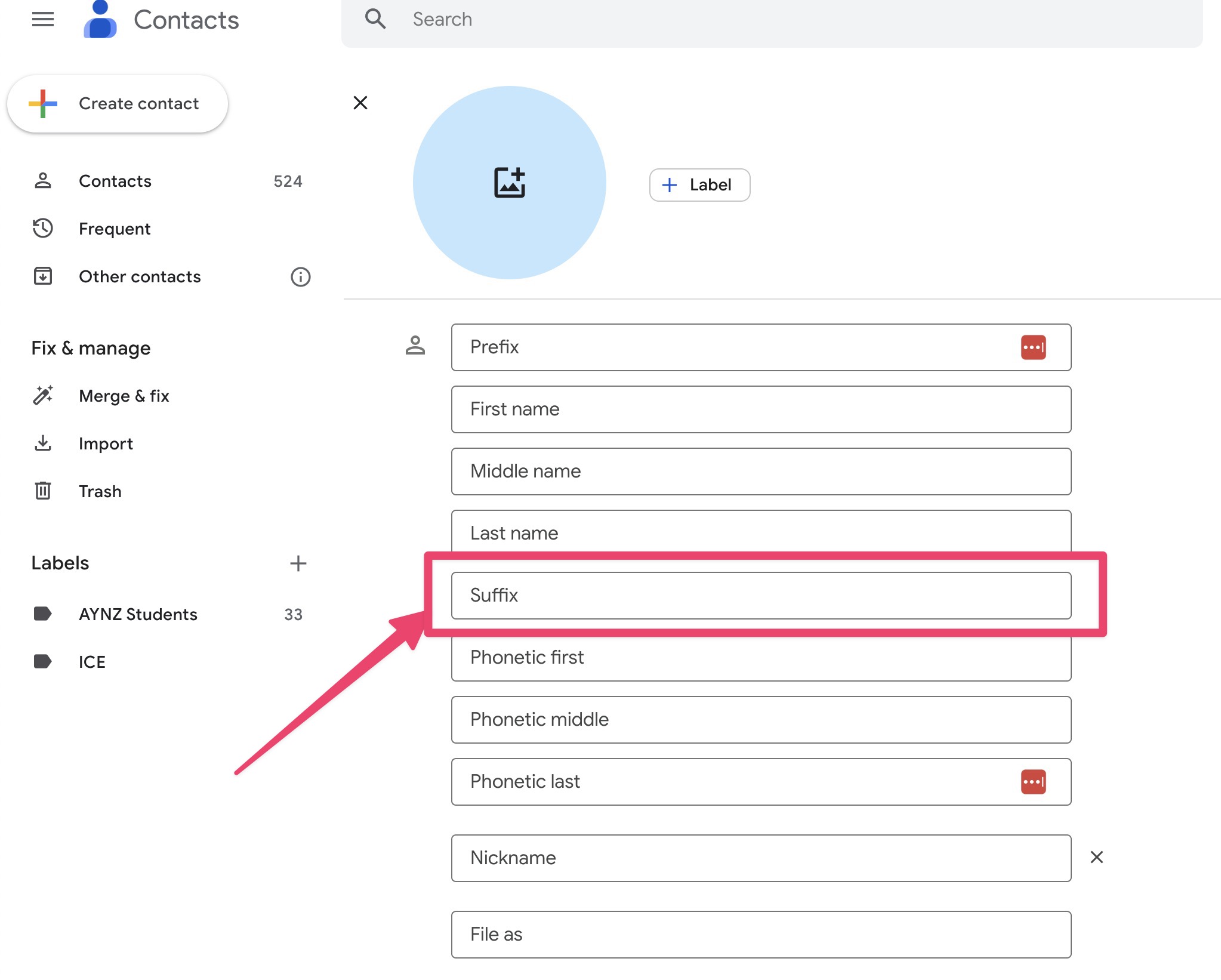Click the Fix & manage heading

coord(91,348)
